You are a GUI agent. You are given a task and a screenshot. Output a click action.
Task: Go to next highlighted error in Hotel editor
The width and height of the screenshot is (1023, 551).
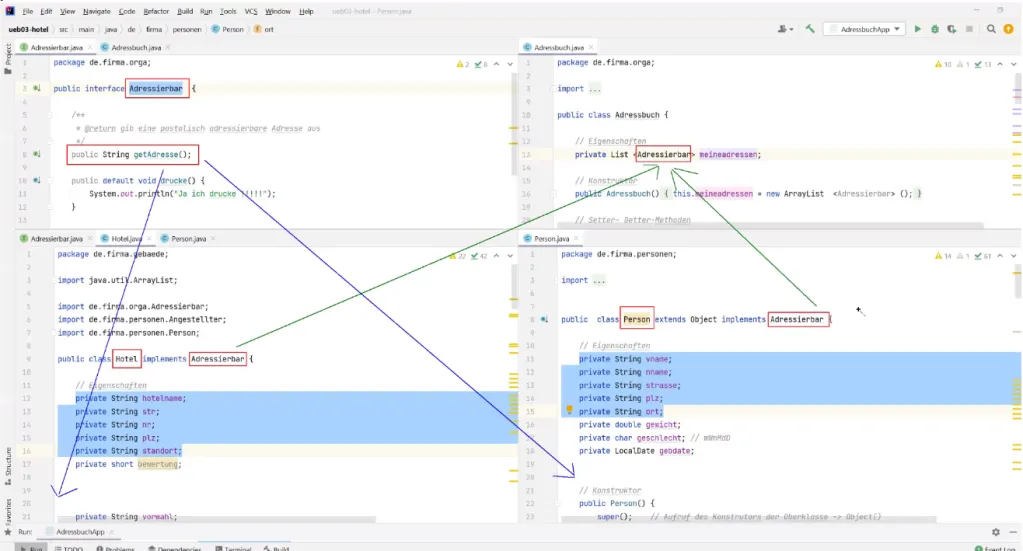[x=510, y=256]
